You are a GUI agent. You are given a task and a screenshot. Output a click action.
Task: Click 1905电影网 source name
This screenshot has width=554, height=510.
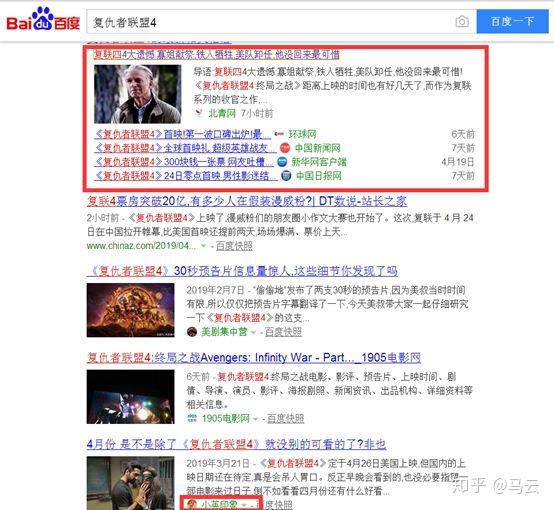[x=226, y=418]
